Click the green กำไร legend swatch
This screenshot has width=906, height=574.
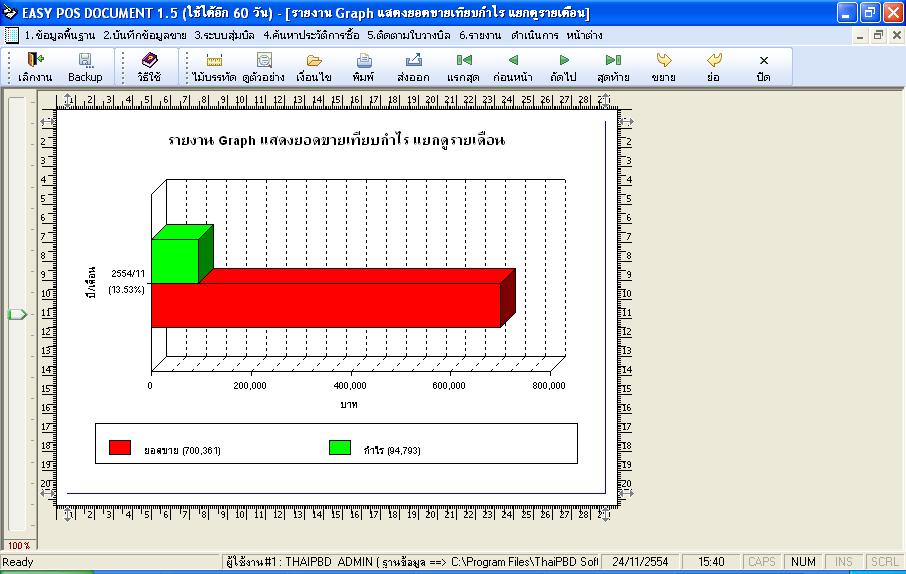[340, 447]
